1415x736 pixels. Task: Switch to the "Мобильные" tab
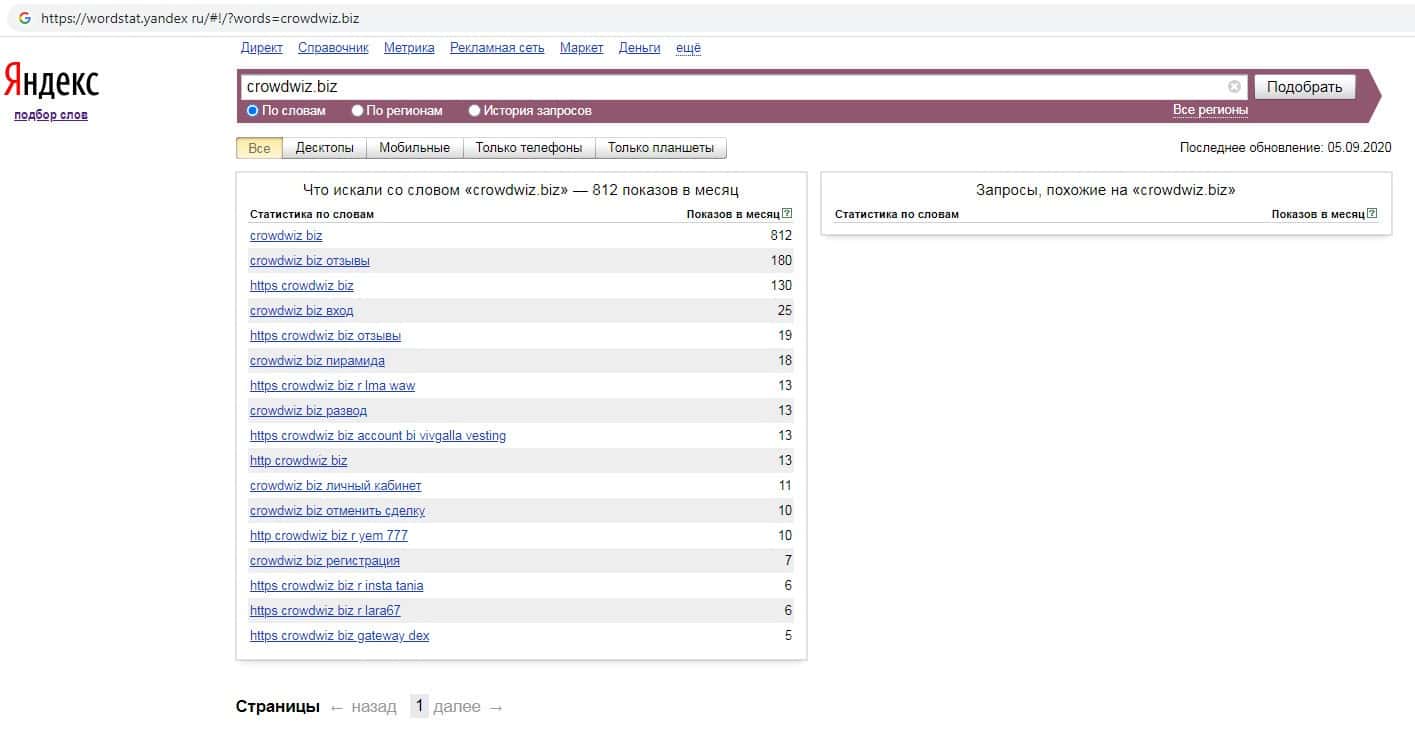414,148
